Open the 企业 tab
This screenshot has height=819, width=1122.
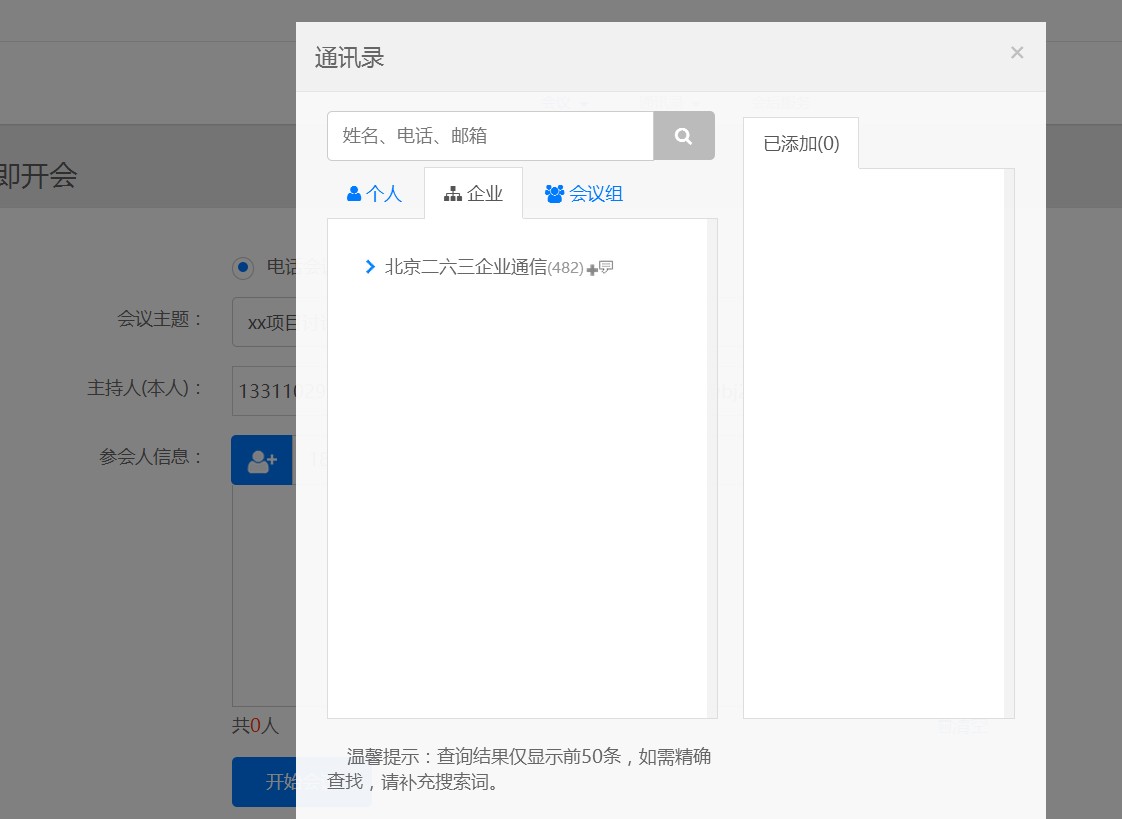click(474, 194)
